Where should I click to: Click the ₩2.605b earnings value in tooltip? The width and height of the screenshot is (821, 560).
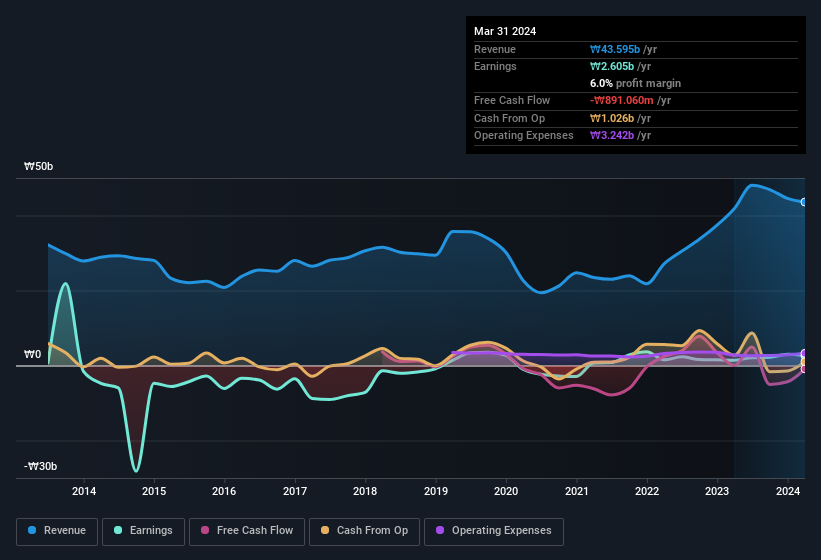point(612,66)
